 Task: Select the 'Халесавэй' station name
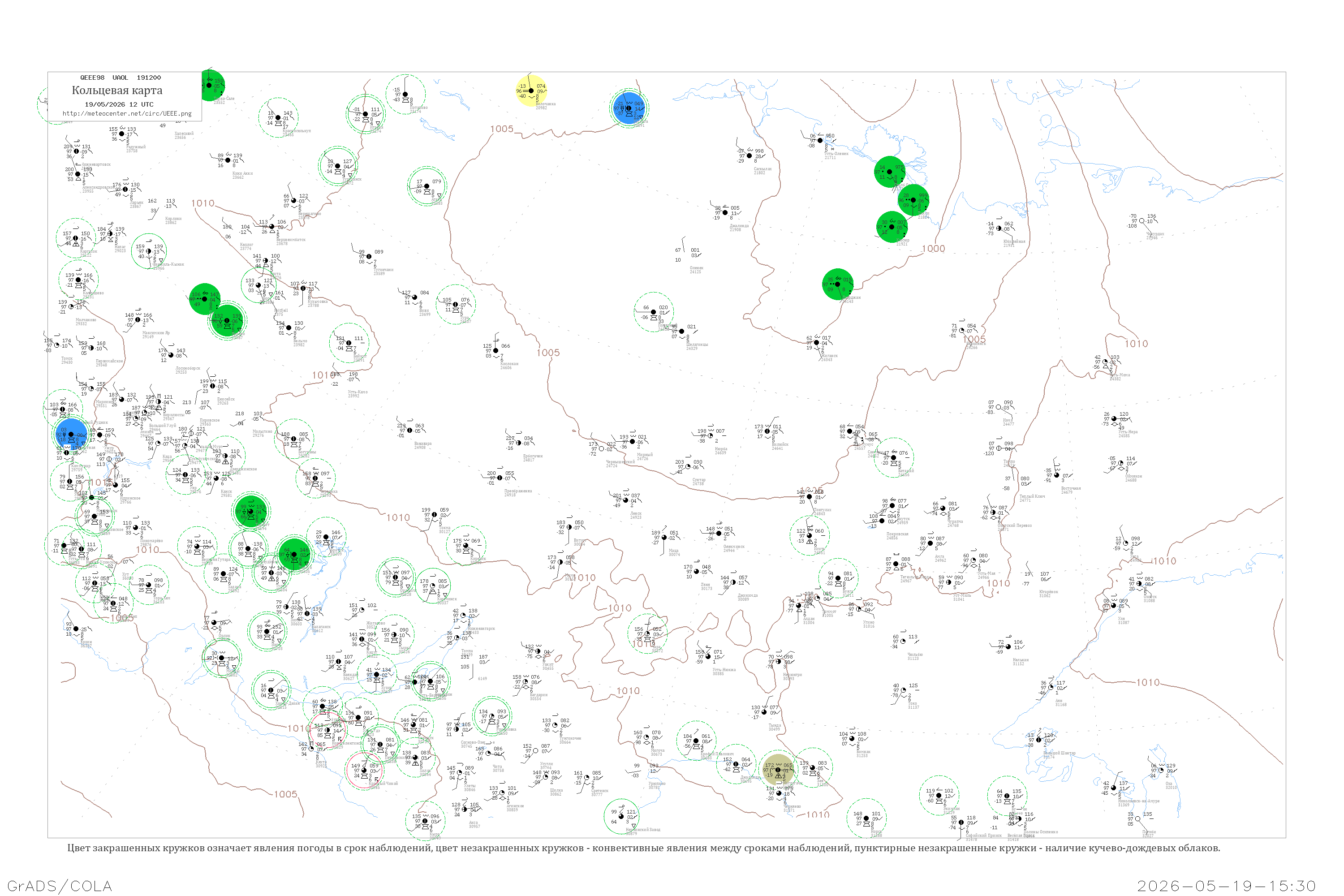point(184,133)
